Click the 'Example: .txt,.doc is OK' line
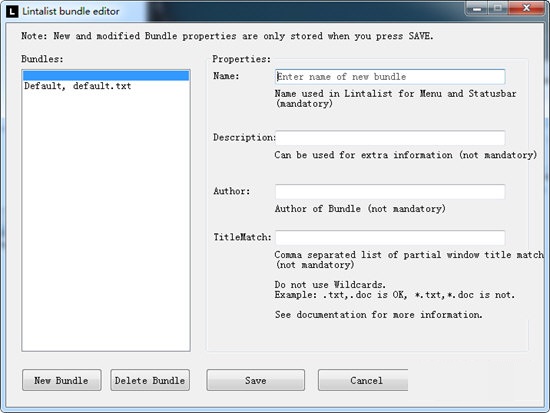Image resolution: width=550 pixels, height=413 pixels. pyautogui.click(x=395, y=294)
